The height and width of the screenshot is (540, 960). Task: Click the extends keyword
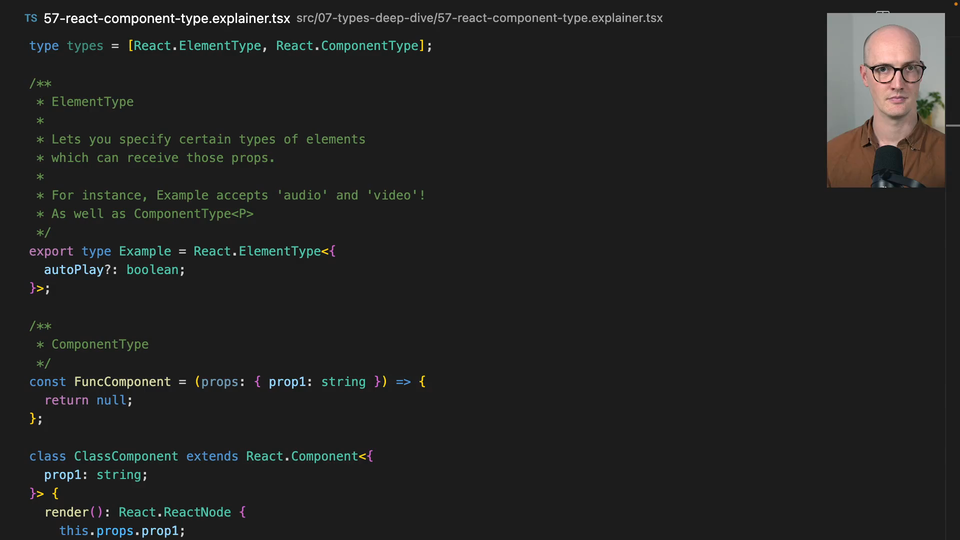click(x=212, y=456)
